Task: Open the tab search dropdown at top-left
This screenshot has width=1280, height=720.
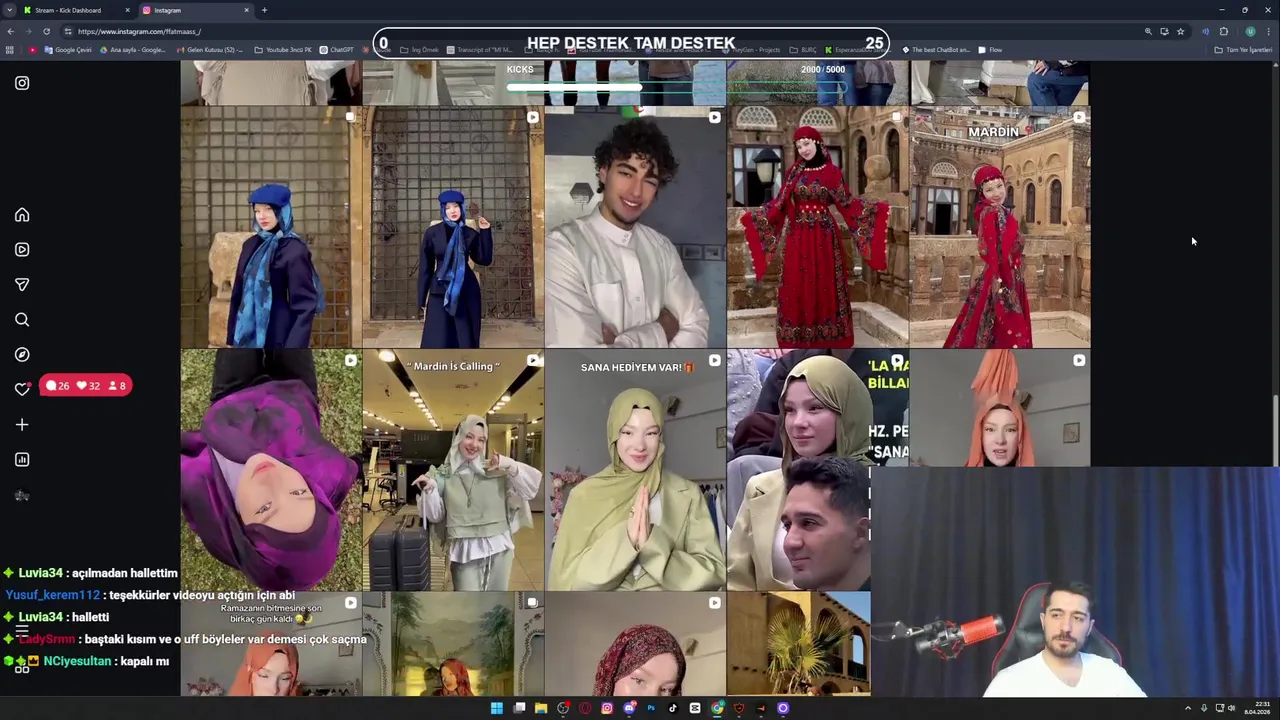Action: 9,10
